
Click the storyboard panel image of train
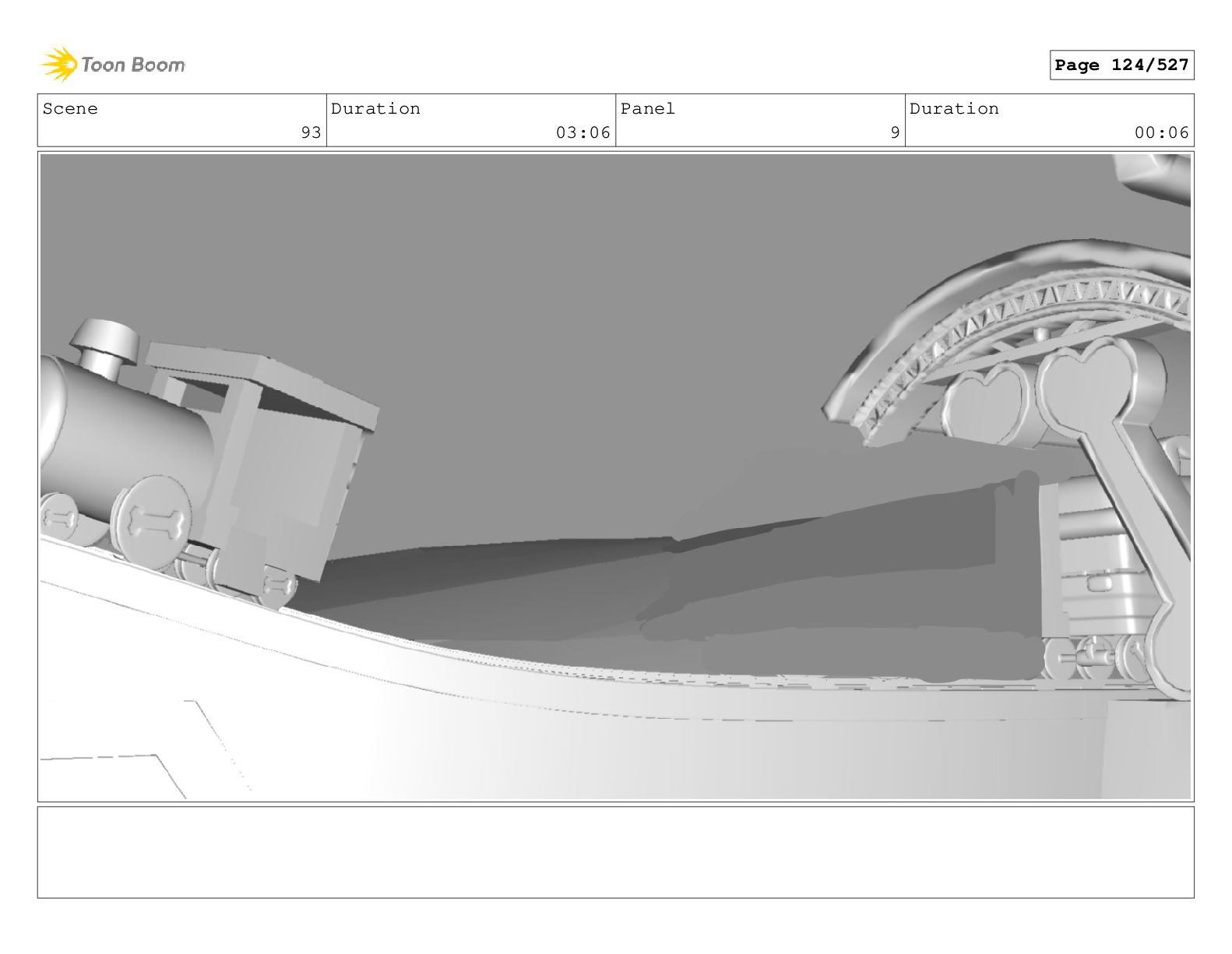pos(615,477)
